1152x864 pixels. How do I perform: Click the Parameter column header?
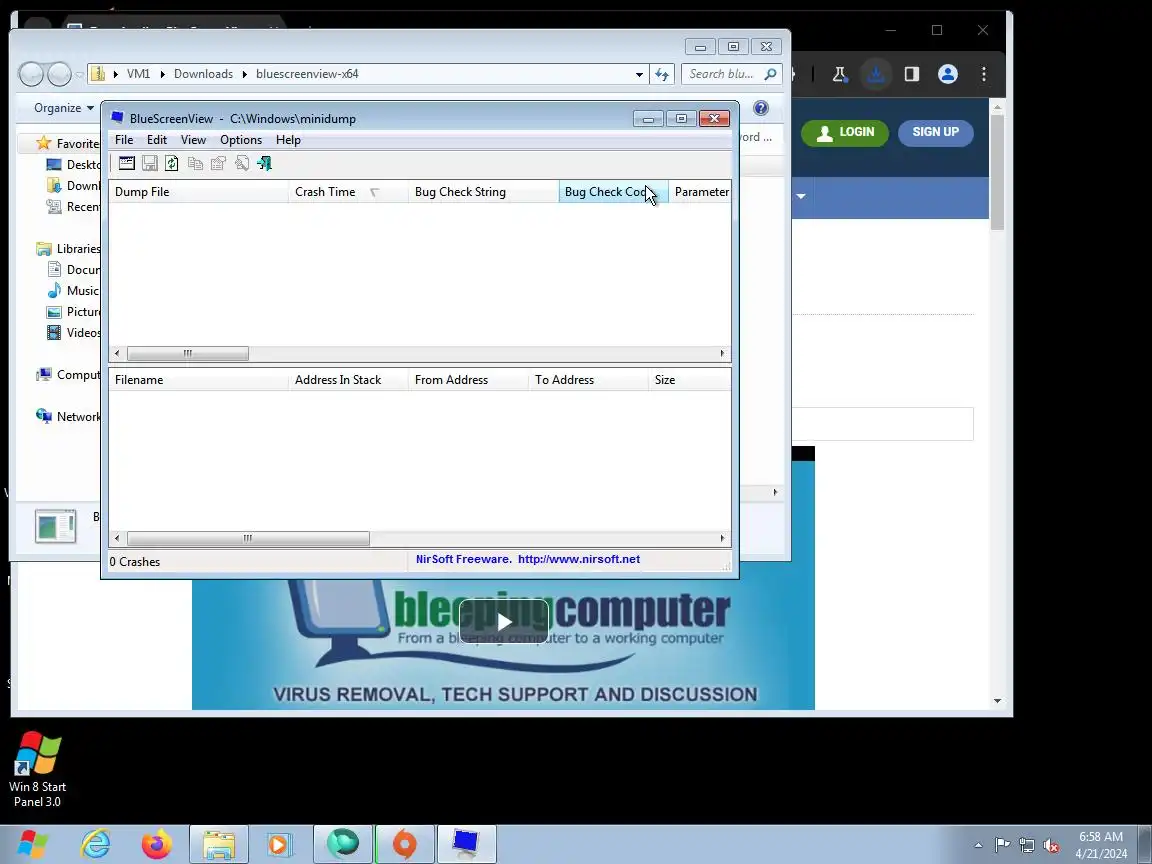[x=700, y=192]
